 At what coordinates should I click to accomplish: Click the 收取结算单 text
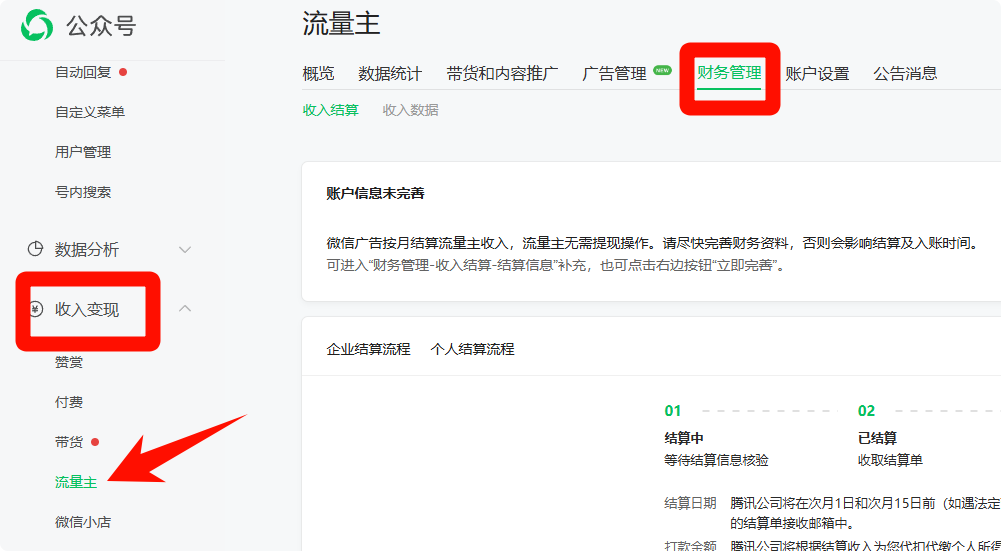coord(890,460)
